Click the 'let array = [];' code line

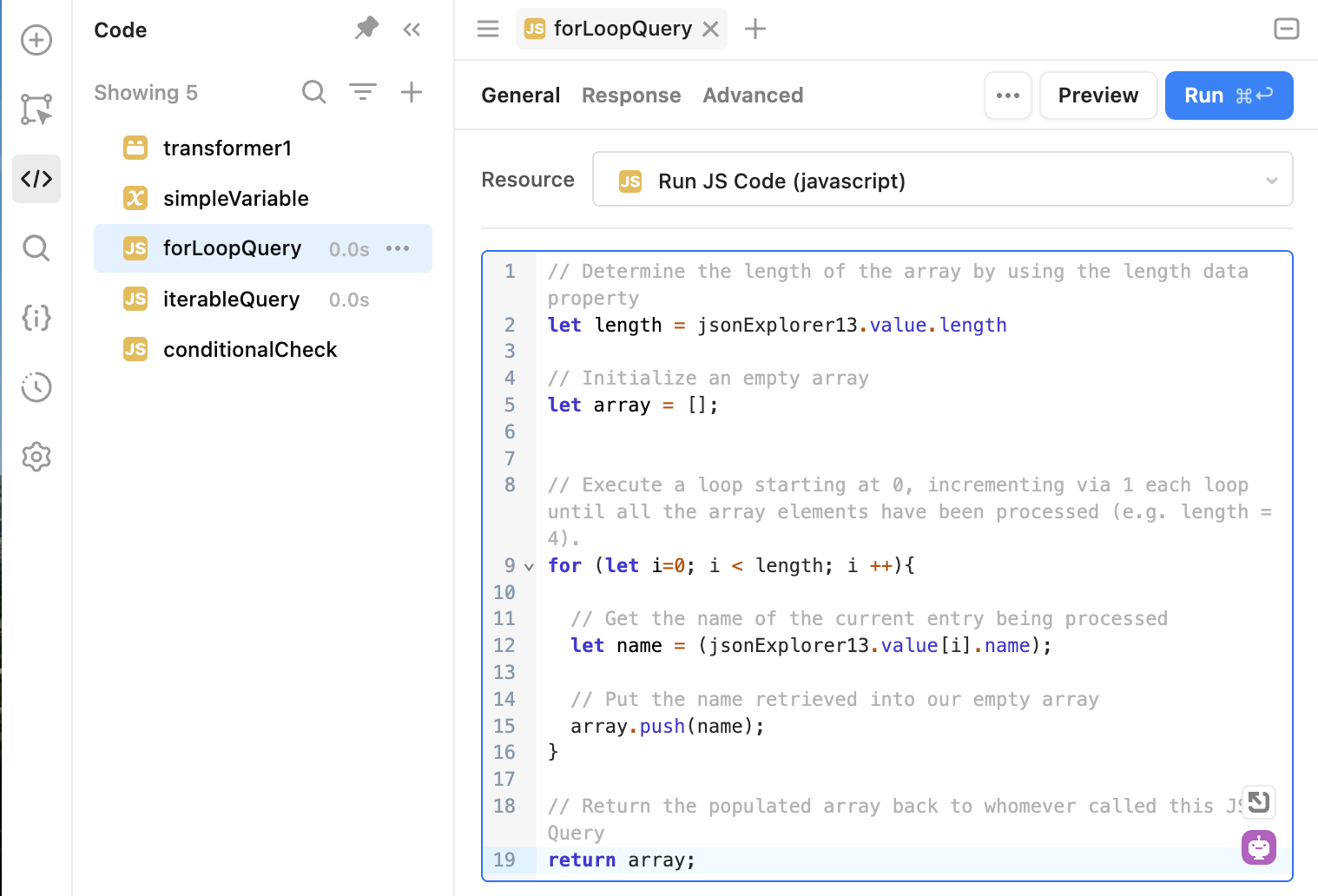click(633, 405)
